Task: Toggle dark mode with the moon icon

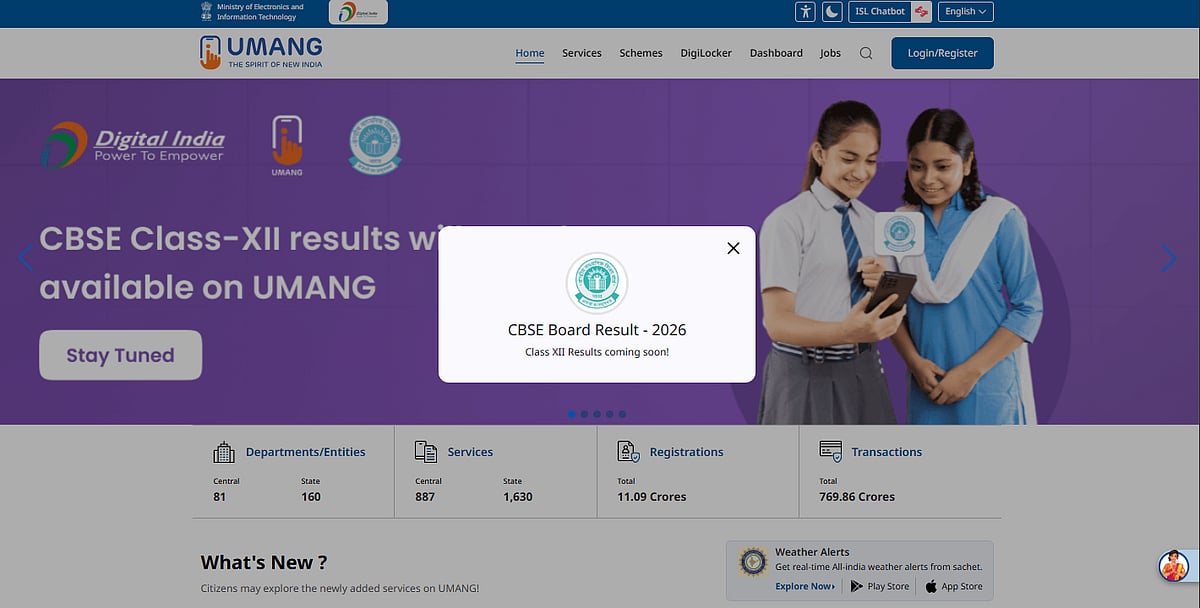Action: [833, 12]
